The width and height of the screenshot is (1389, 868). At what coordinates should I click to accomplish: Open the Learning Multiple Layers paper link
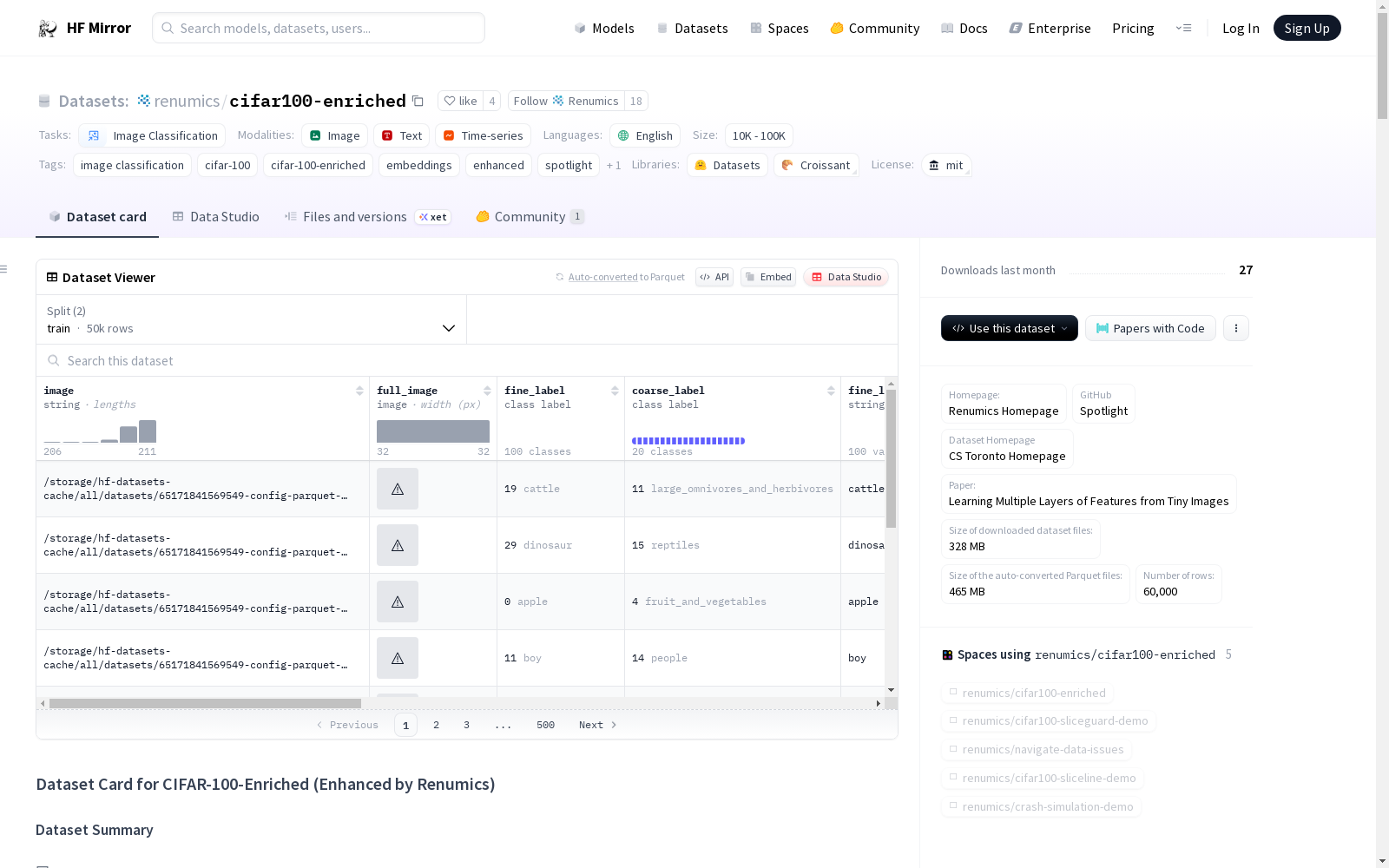(1089, 494)
